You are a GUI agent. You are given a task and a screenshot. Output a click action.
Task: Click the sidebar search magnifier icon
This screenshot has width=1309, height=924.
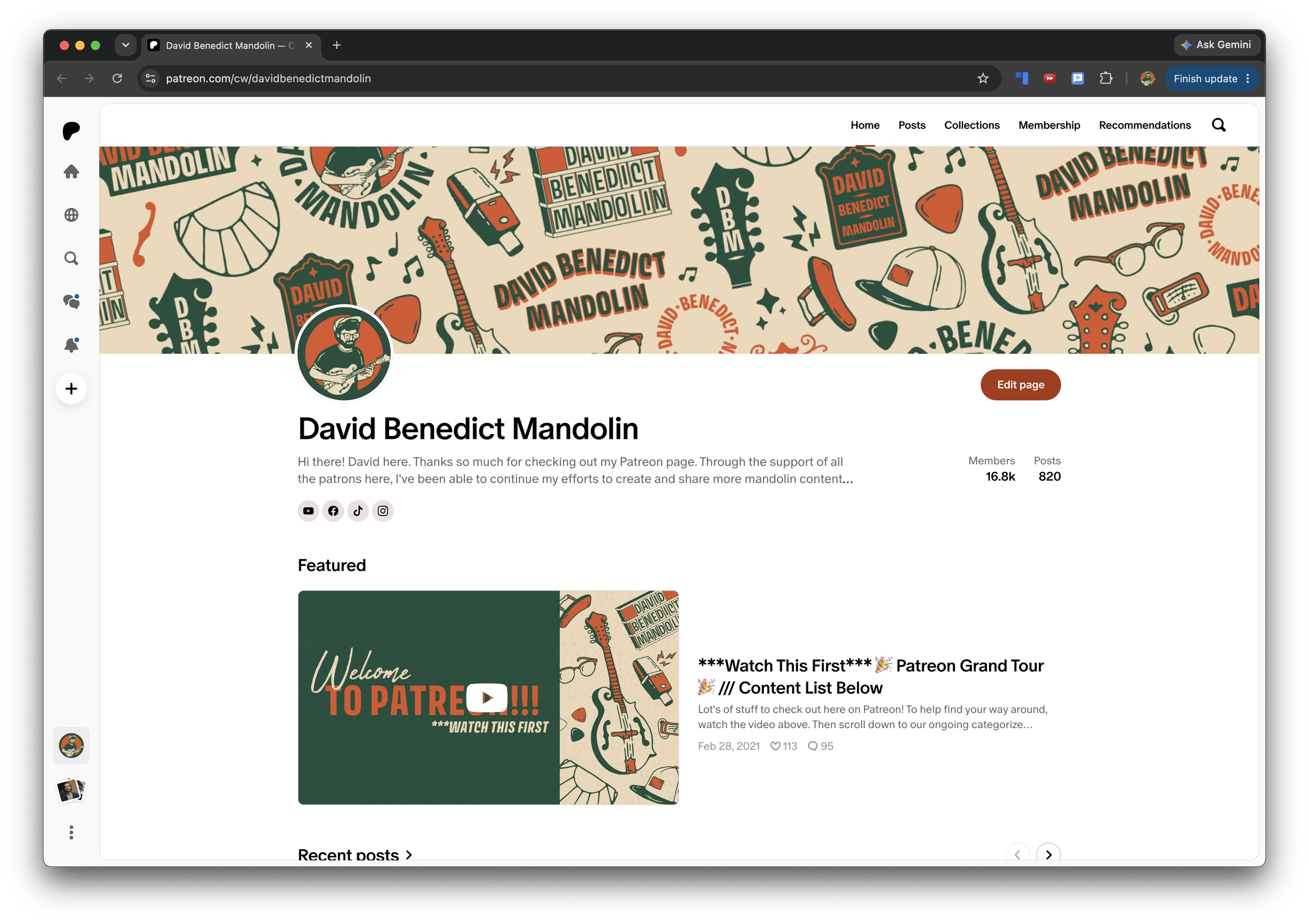point(71,258)
